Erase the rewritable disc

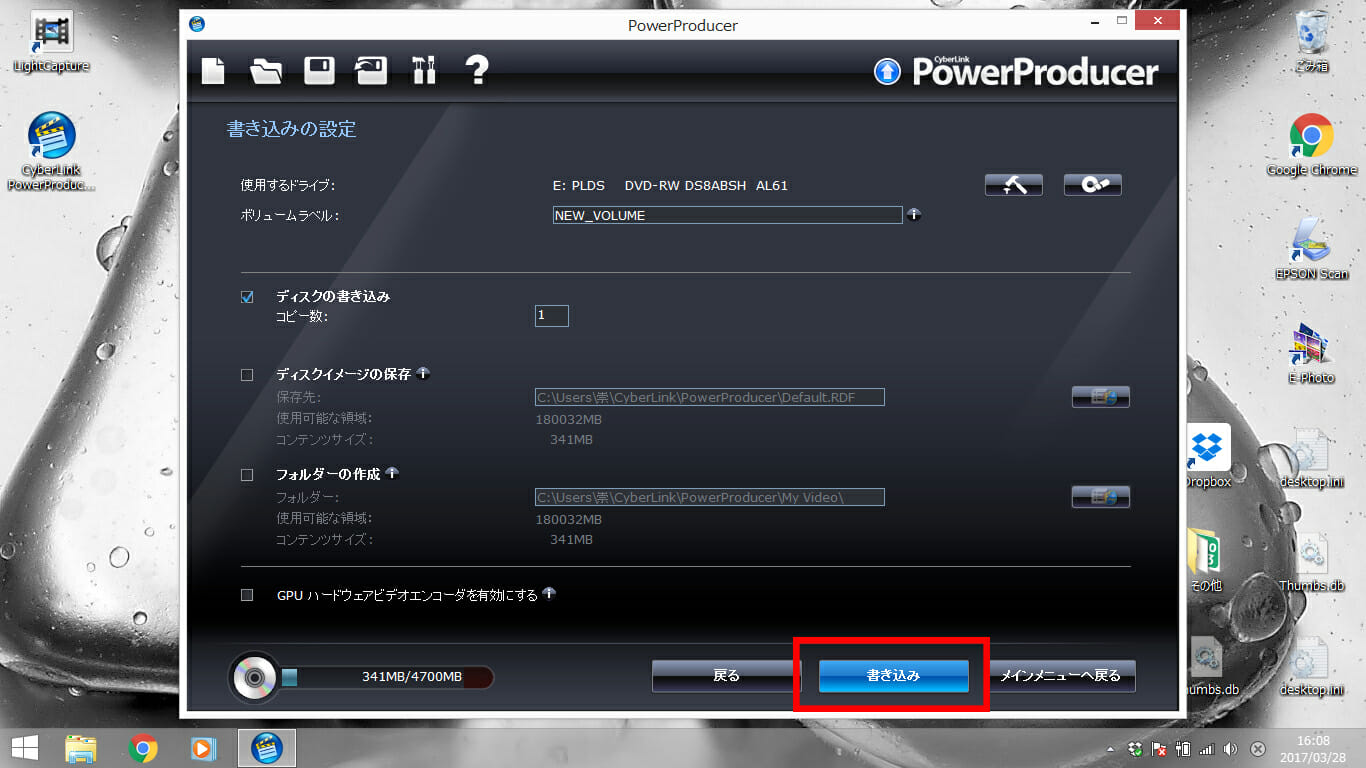point(1092,184)
